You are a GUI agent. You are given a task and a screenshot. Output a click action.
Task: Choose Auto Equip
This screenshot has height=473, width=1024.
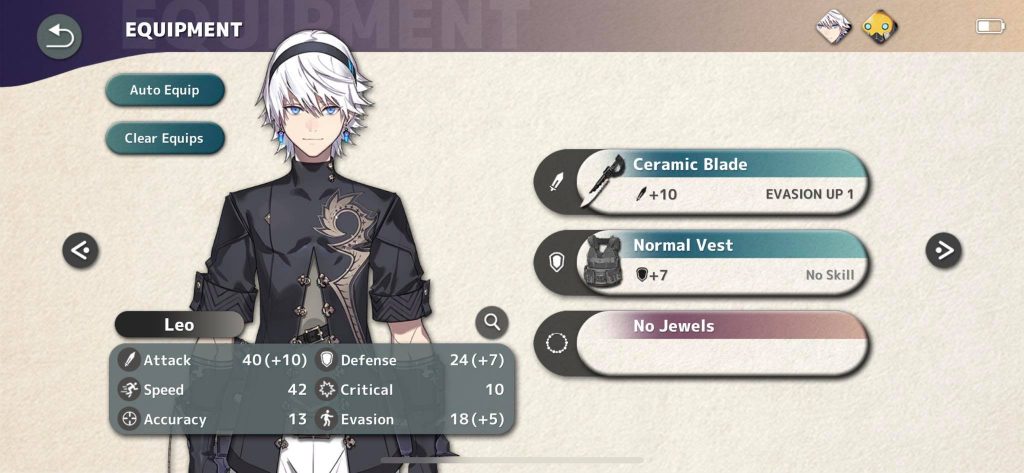pyautogui.click(x=165, y=90)
